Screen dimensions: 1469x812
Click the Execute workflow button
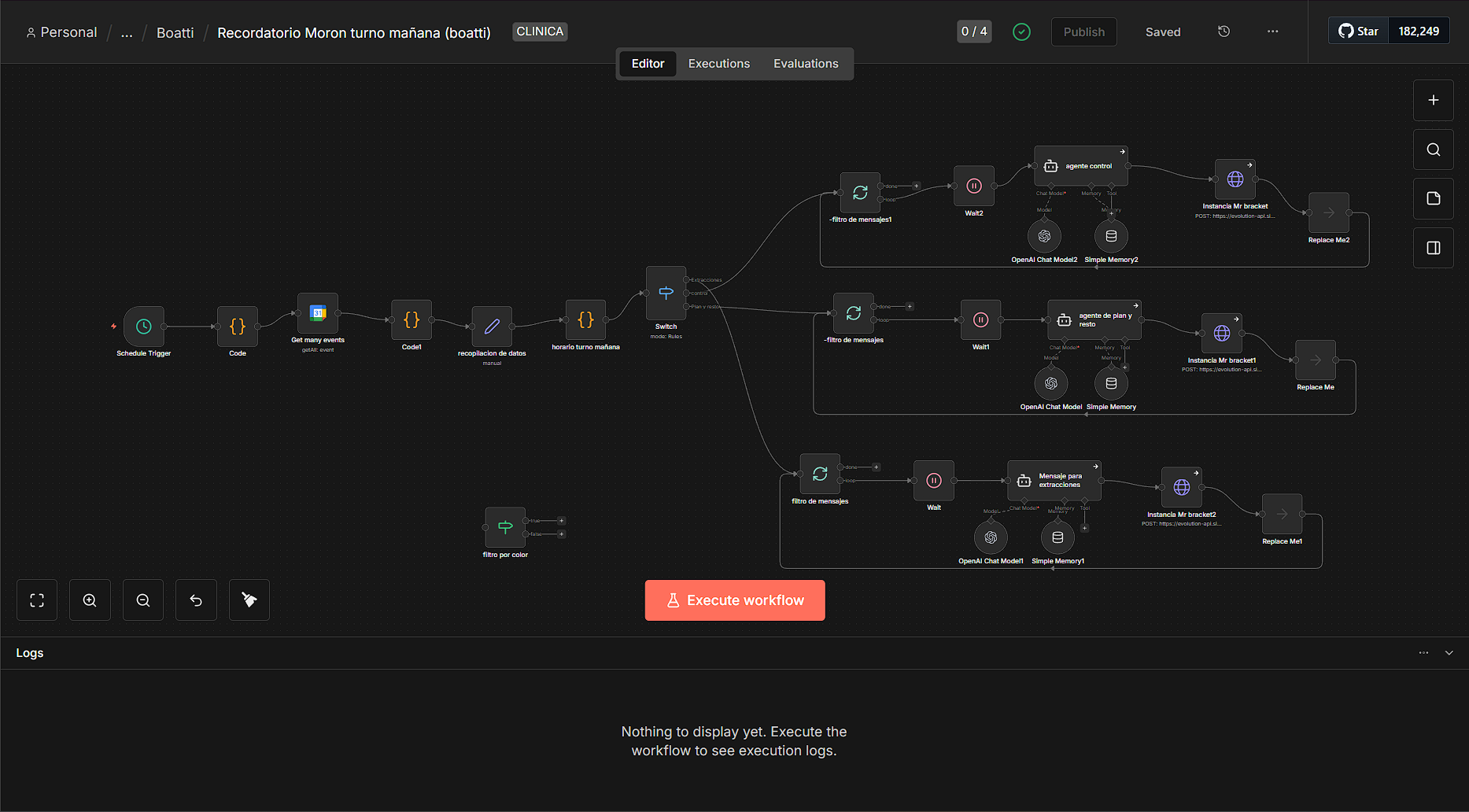click(735, 600)
